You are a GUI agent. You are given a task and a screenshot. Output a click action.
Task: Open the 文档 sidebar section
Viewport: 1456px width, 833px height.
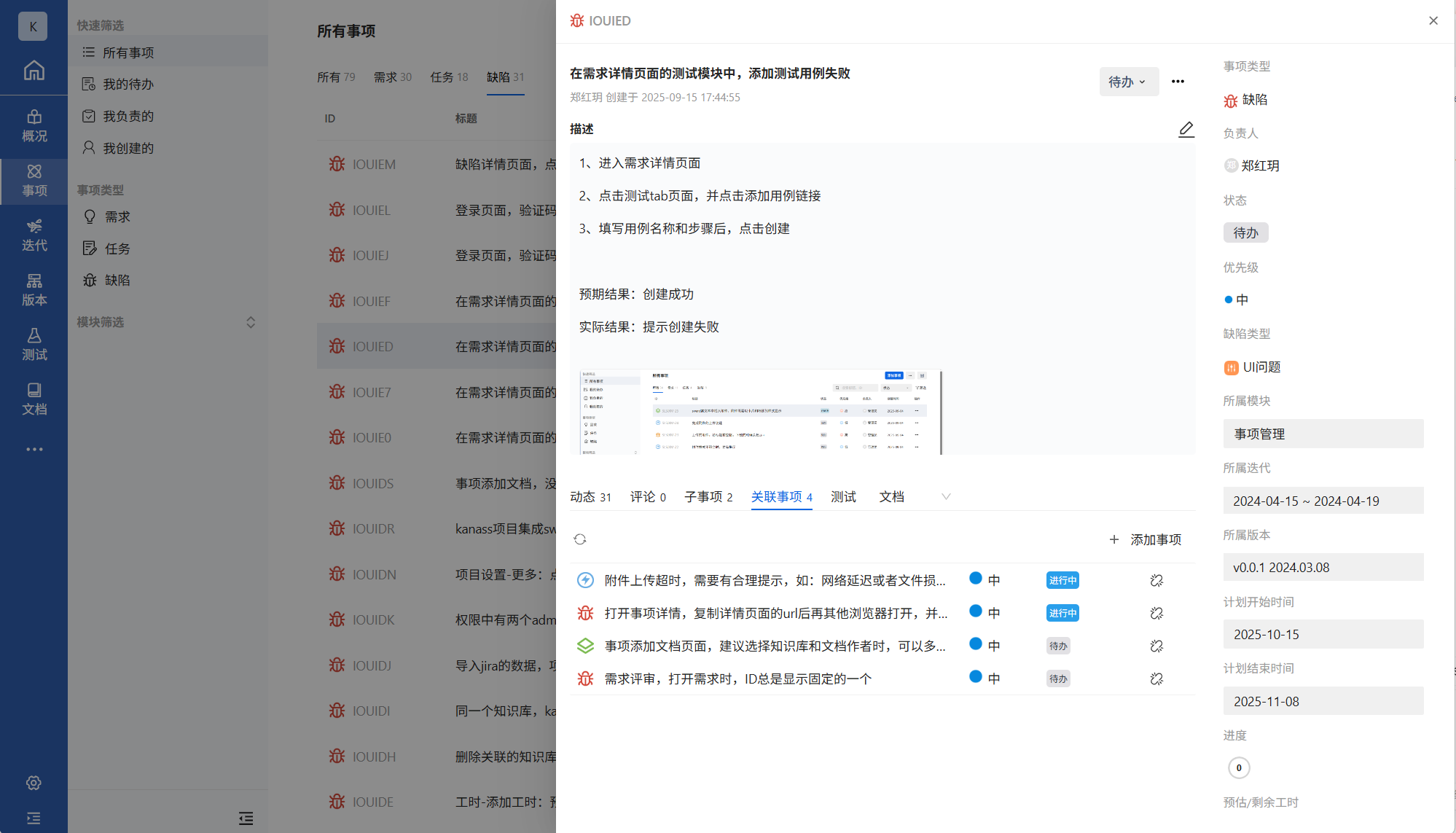34,399
